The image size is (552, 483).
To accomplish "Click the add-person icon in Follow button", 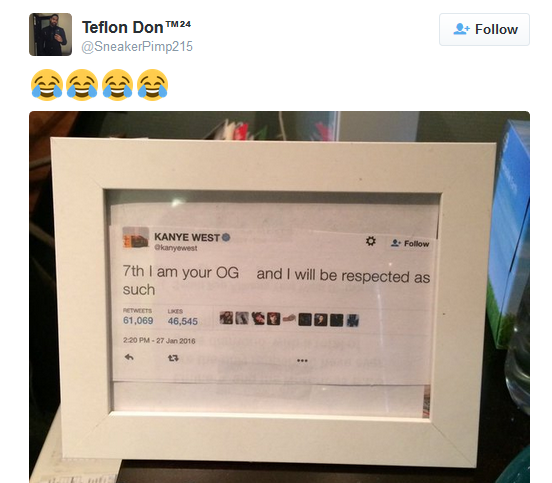I will coord(461,29).
